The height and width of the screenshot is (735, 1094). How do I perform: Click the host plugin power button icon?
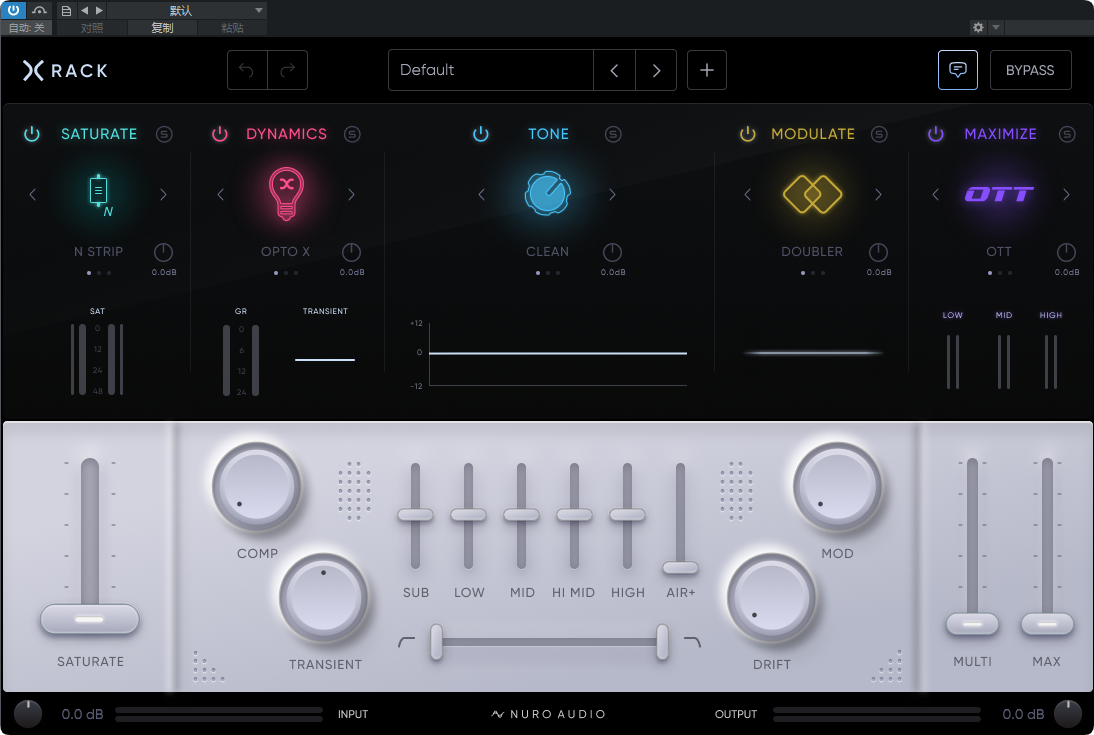(x=13, y=10)
